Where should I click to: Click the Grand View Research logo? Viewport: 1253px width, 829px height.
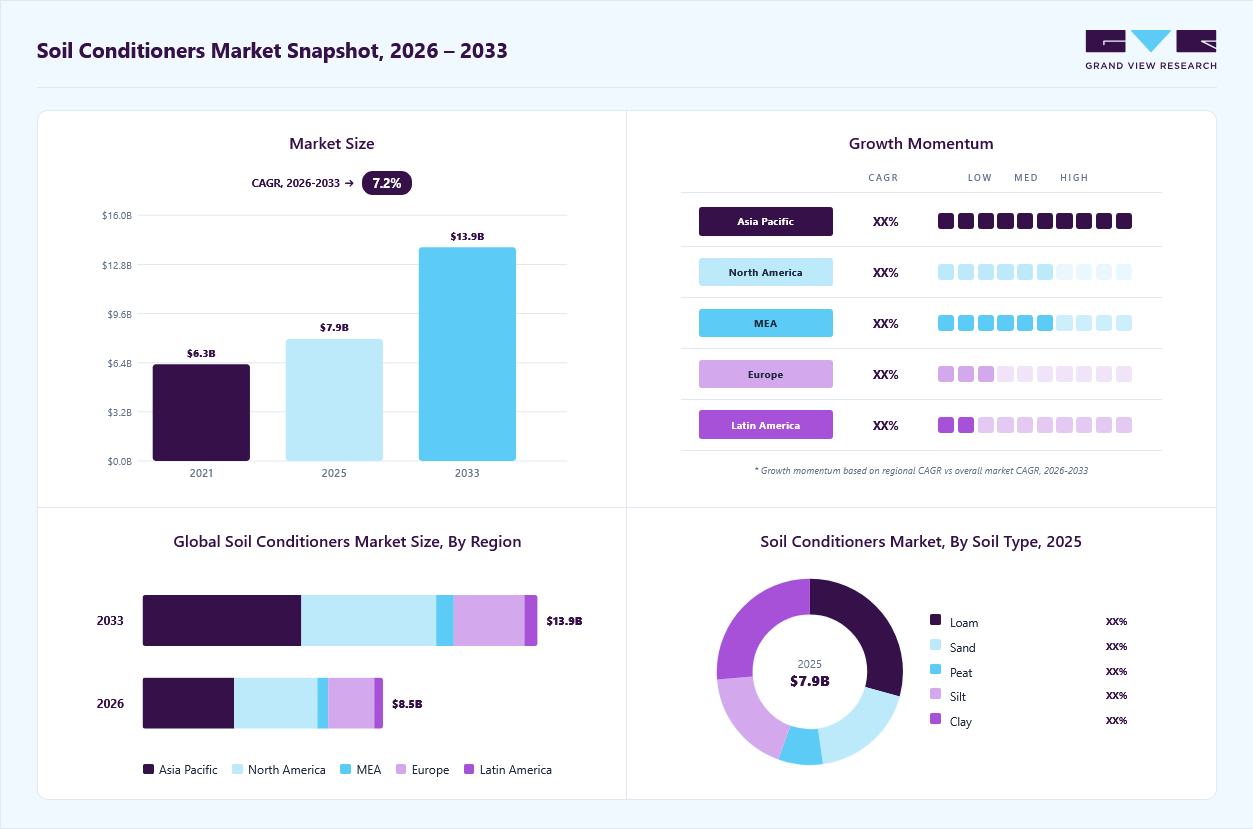pos(1151,50)
